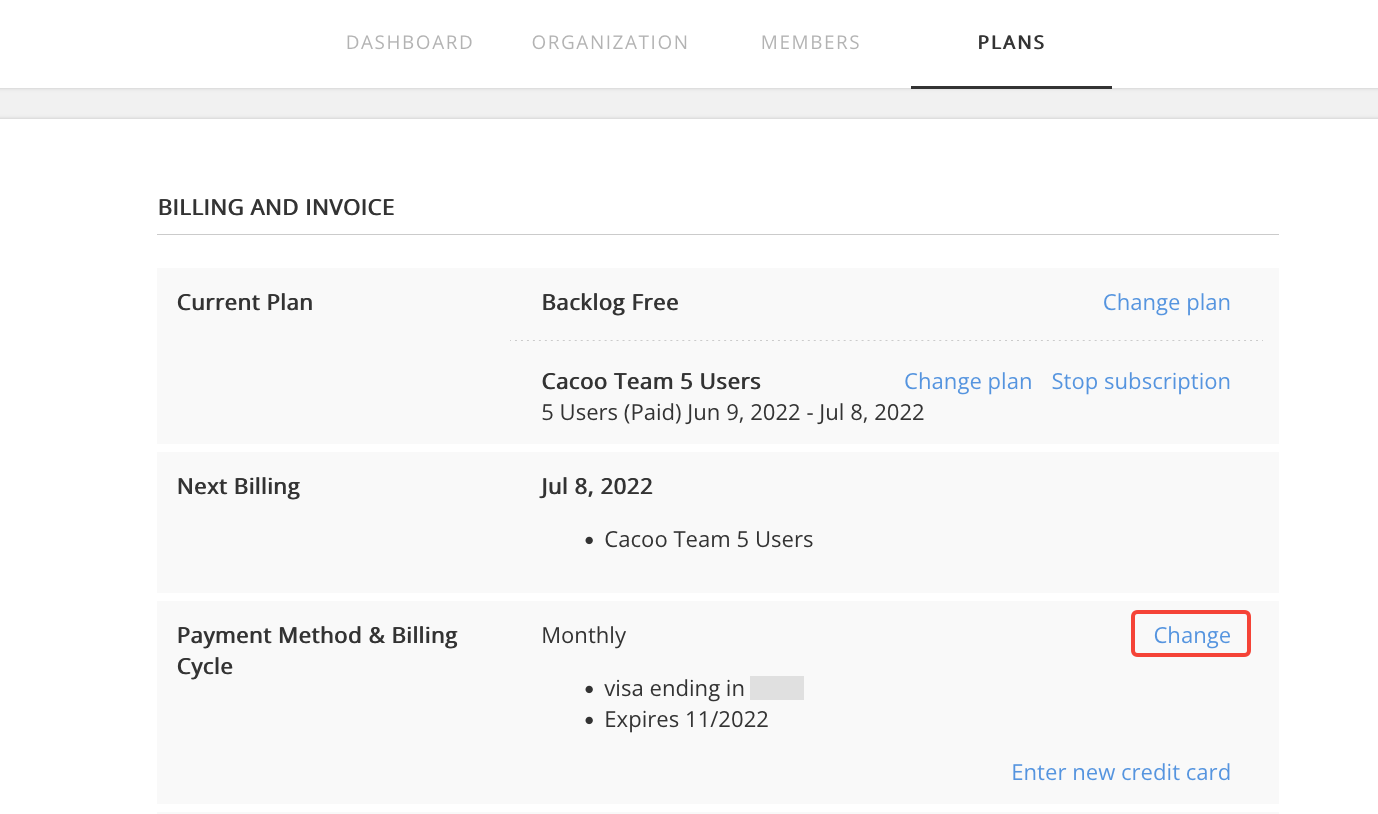Image resolution: width=1378 pixels, height=814 pixels.
Task: Select the Plans tab
Action: pyautogui.click(x=1011, y=43)
